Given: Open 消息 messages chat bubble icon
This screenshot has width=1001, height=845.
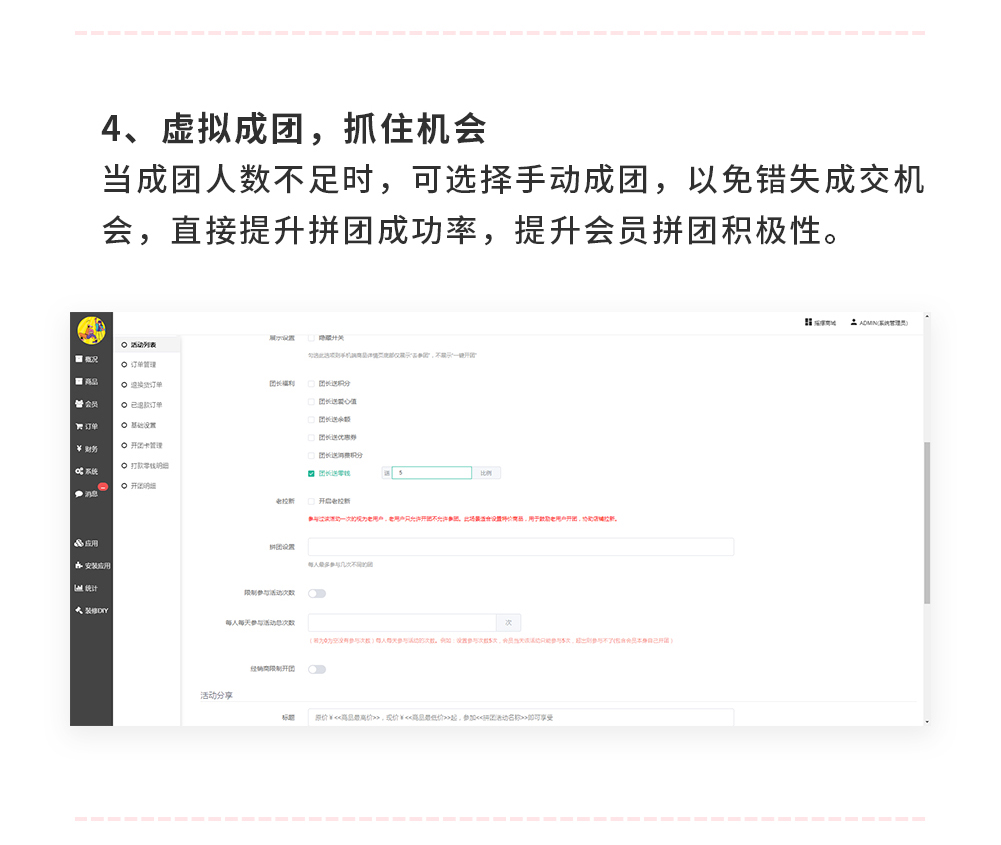Looking at the screenshot, I should point(79,494).
